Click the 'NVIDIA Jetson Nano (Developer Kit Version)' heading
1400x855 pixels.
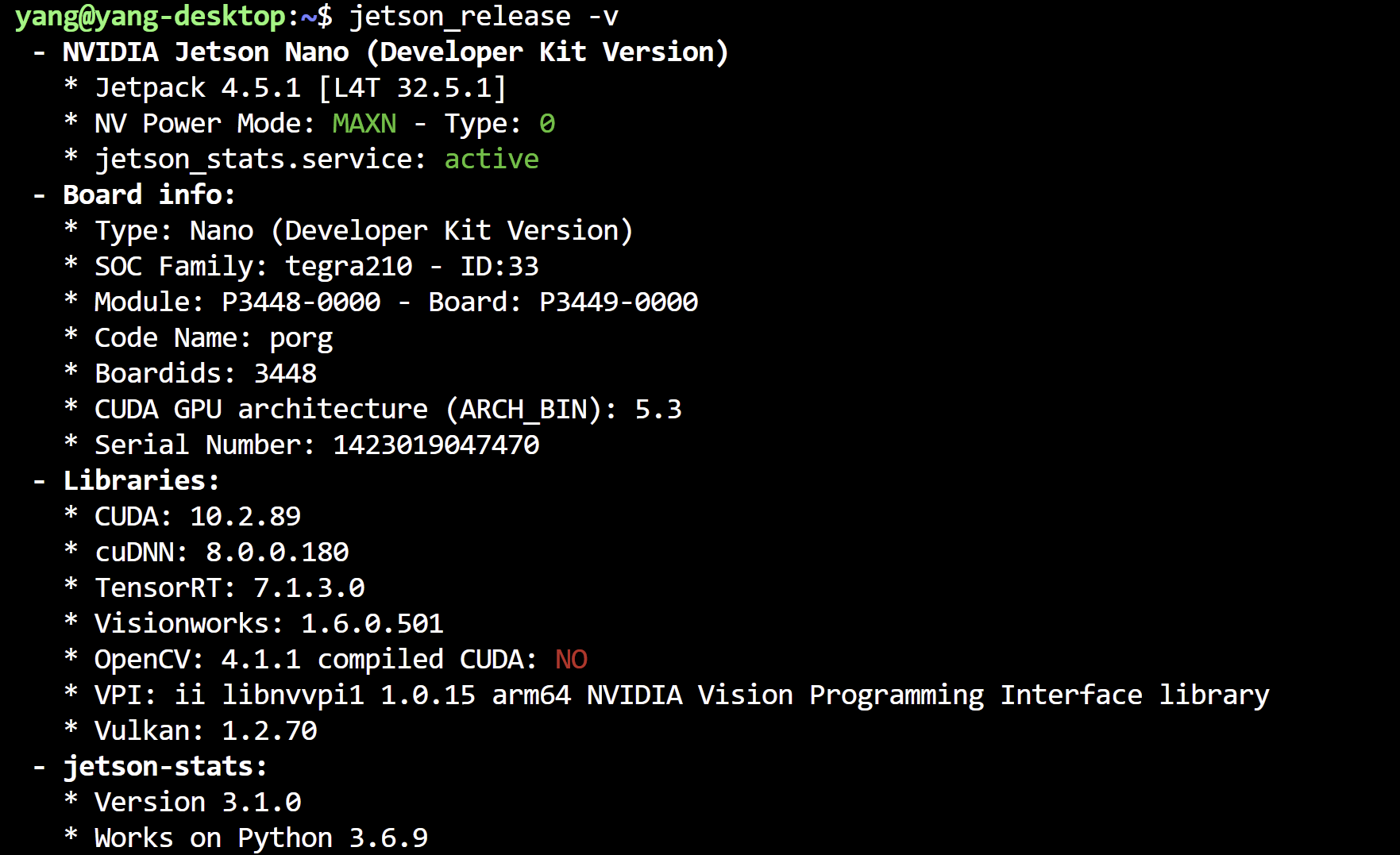point(395,52)
